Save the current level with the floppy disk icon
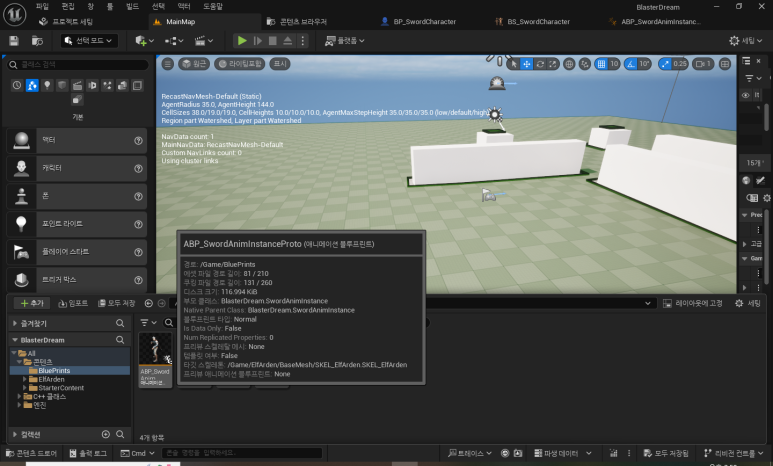 click(14, 41)
